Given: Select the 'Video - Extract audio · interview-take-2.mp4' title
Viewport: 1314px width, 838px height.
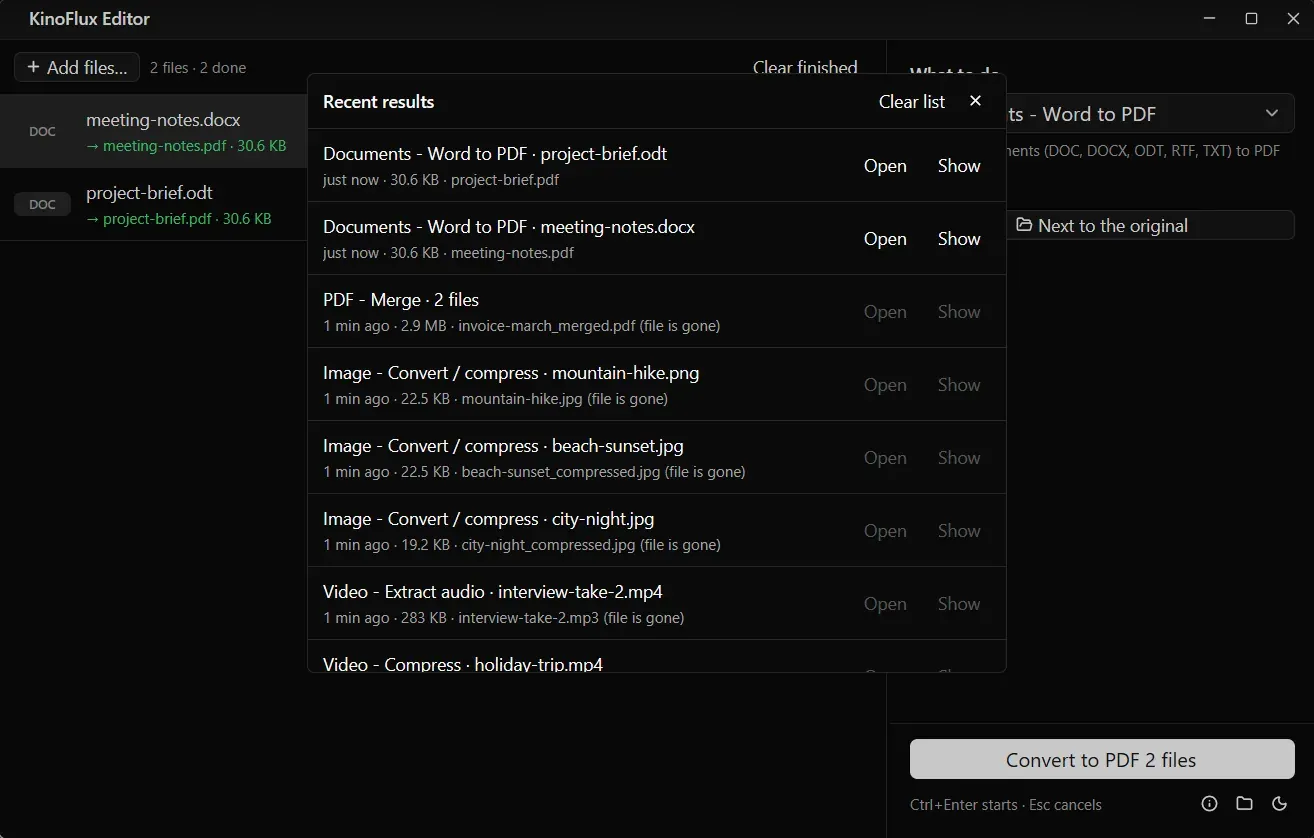Looking at the screenshot, I should [x=493, y=591].
